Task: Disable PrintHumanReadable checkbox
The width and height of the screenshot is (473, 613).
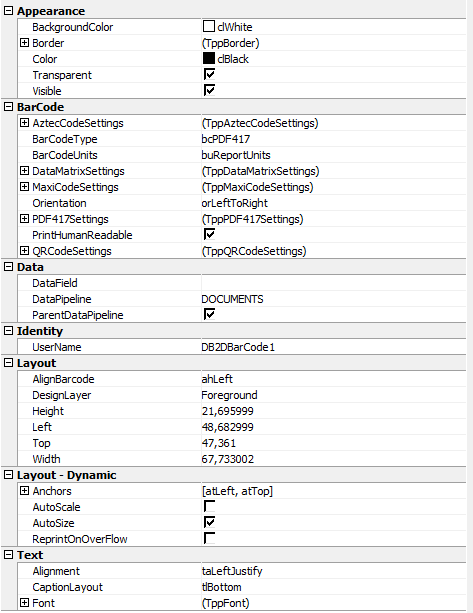Action: (209, 234)
